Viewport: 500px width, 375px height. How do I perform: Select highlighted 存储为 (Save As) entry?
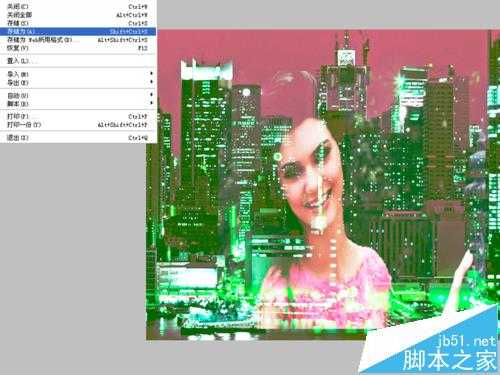tap(78, 32)
